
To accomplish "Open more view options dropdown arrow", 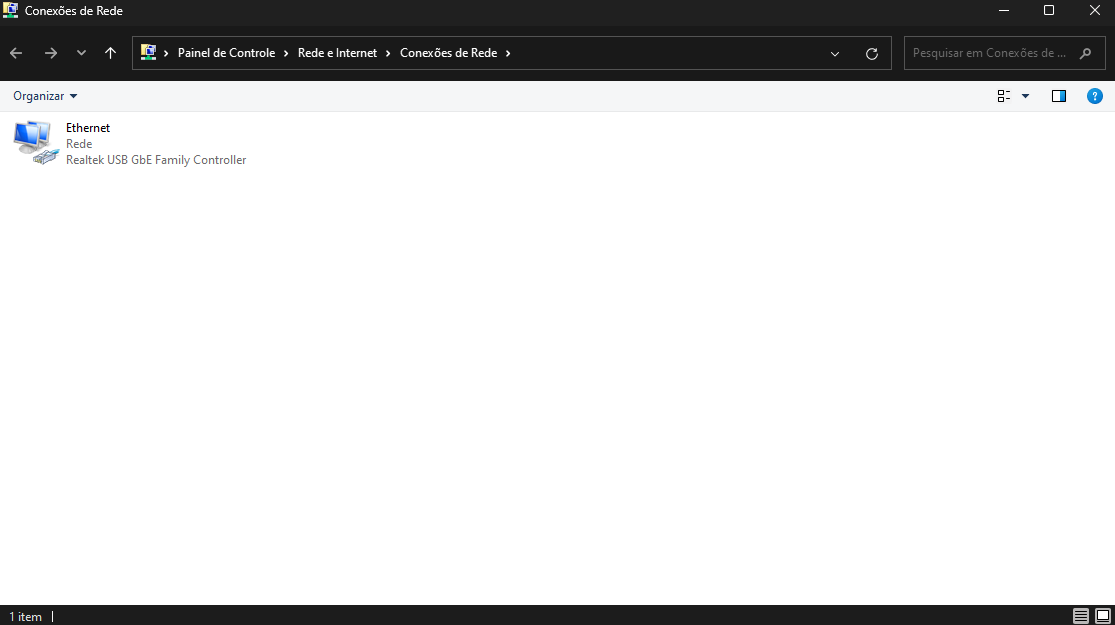I will point(1025,96).
